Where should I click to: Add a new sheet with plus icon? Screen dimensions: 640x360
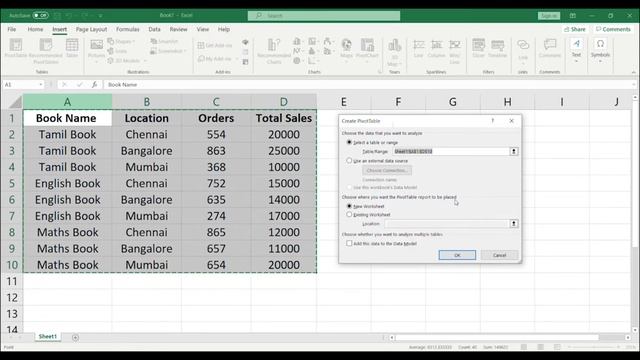pyautogui.click(x=75, y=338)
